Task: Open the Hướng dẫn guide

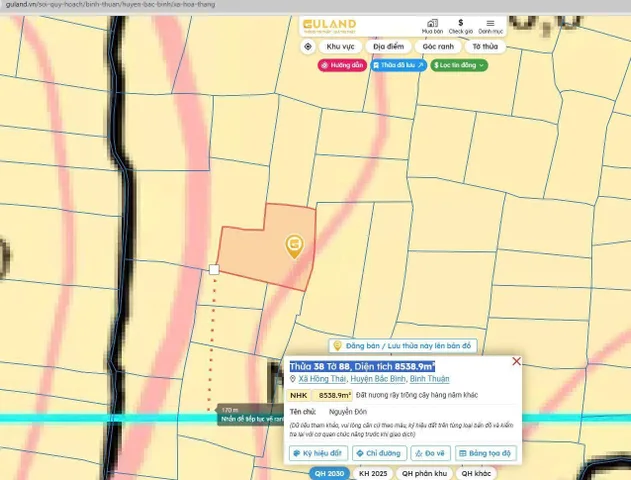Action: 342,65
